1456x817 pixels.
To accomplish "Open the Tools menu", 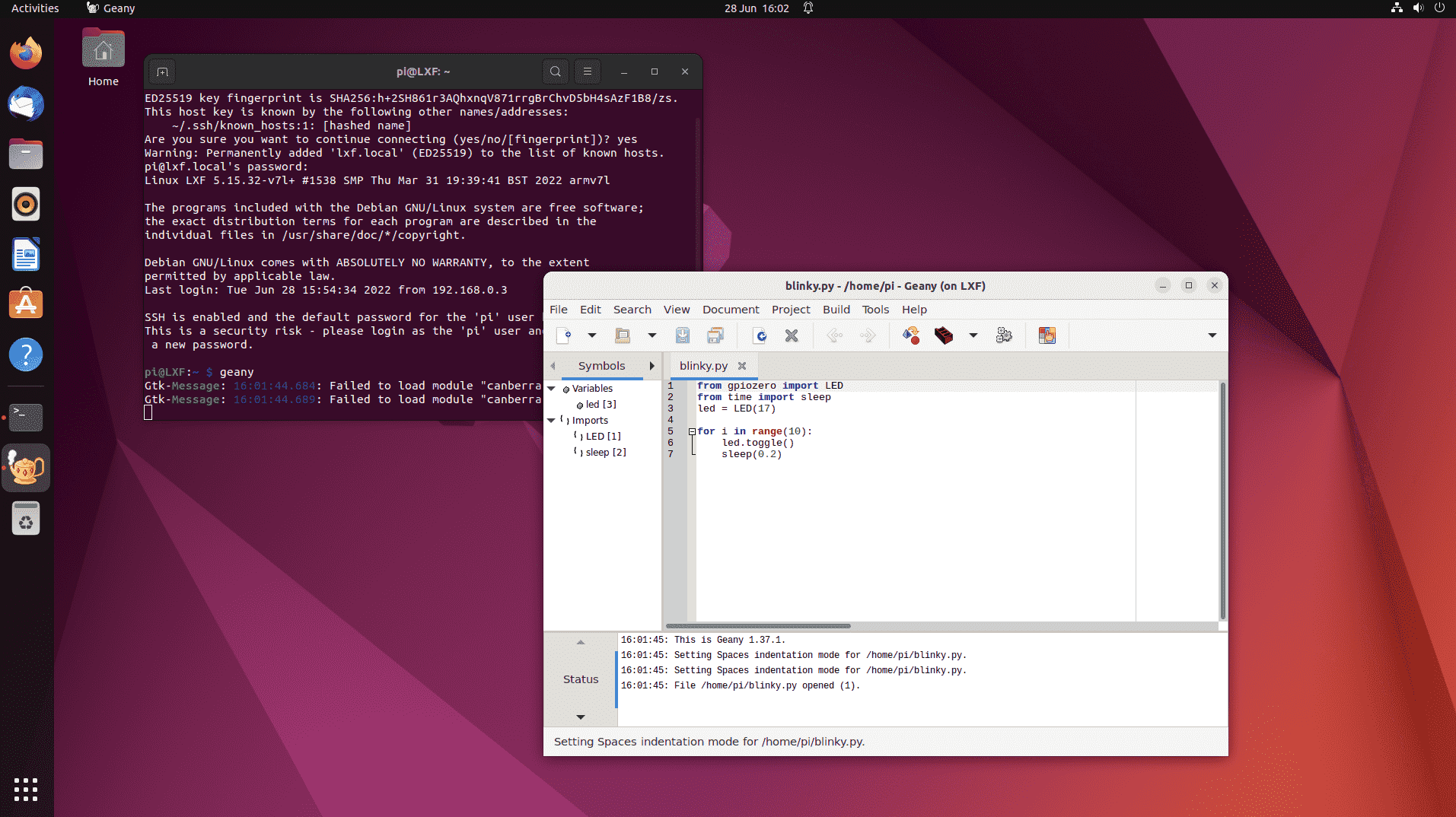I will click(875, 310).
